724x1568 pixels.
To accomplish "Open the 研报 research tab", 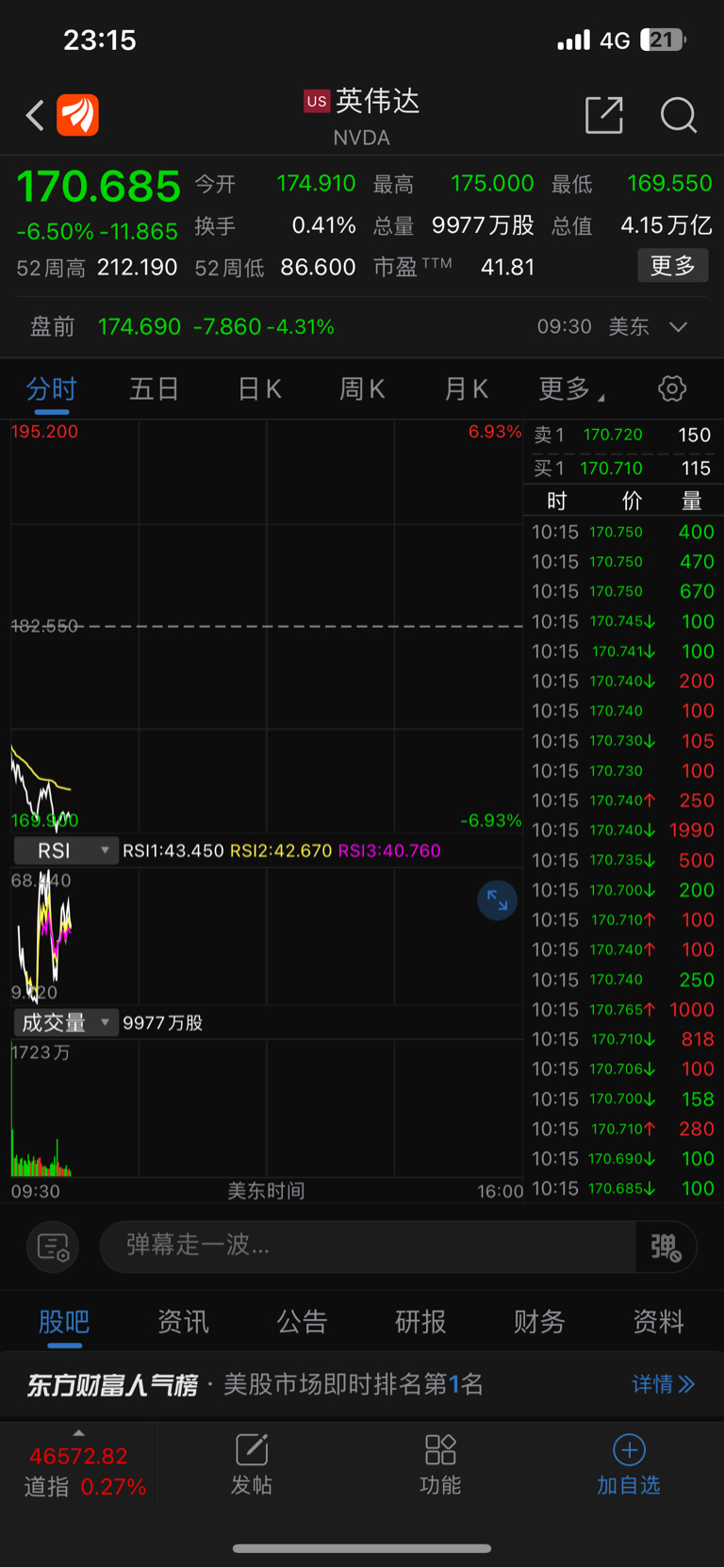I will click(420, 1322).
